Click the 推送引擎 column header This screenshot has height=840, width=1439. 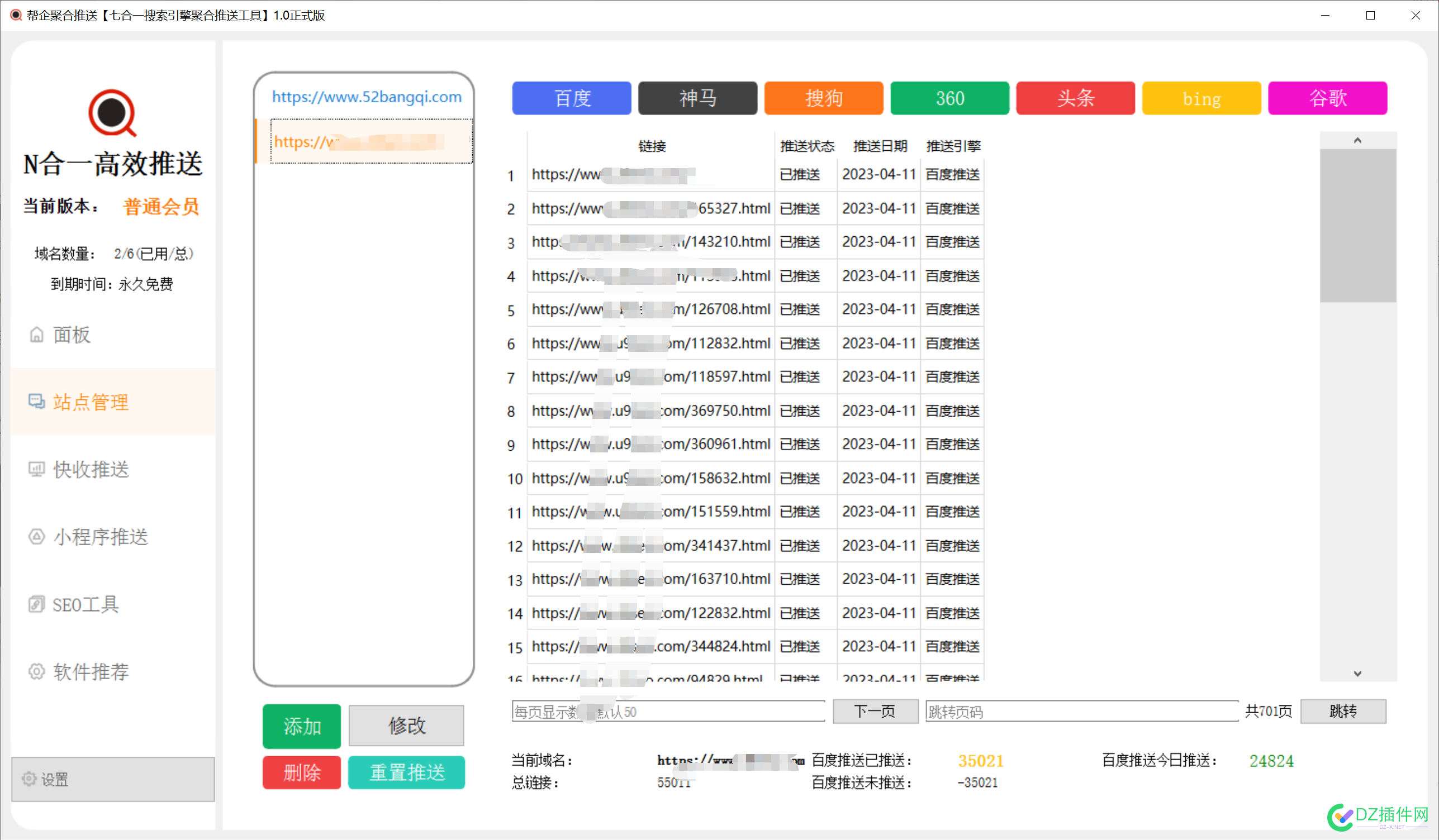[953, 146]
